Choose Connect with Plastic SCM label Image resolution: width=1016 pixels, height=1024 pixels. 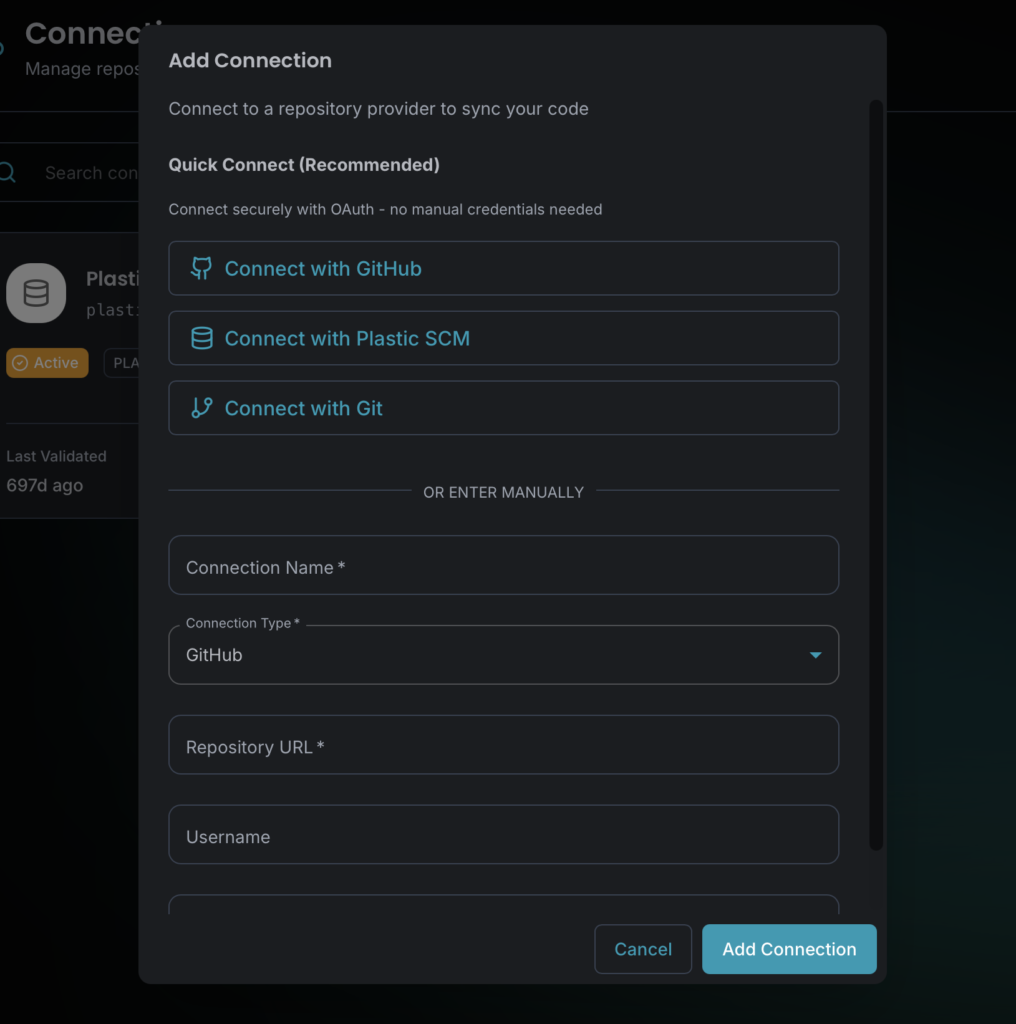tap(347, 338)
